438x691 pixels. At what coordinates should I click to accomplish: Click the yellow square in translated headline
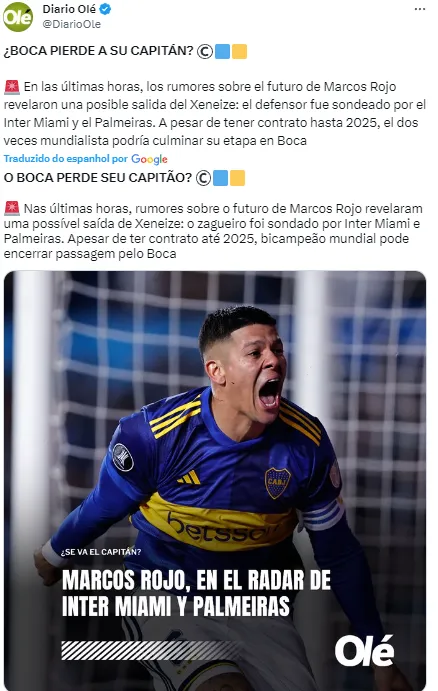point(237,178)
